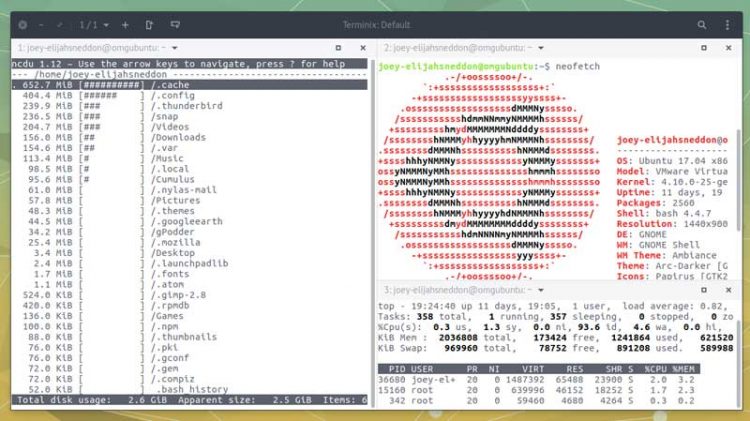
Task: Select the /.themes row in ncdu
Action: coord(190,211)
